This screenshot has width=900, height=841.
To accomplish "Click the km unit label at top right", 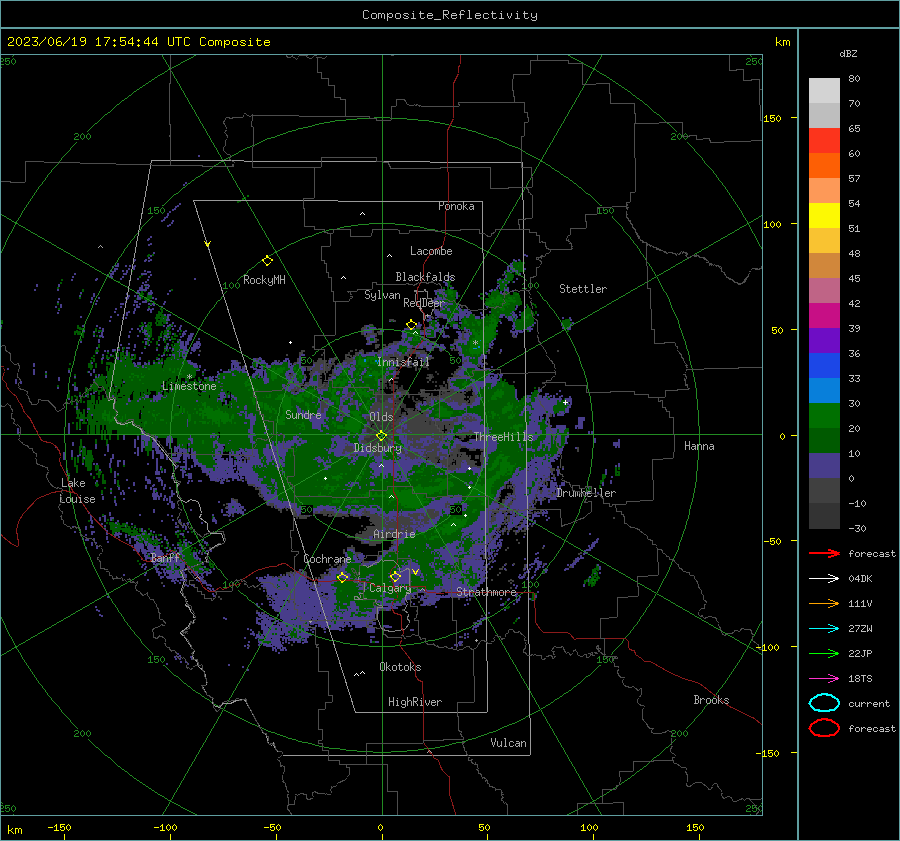I will (x=782, y=42).
